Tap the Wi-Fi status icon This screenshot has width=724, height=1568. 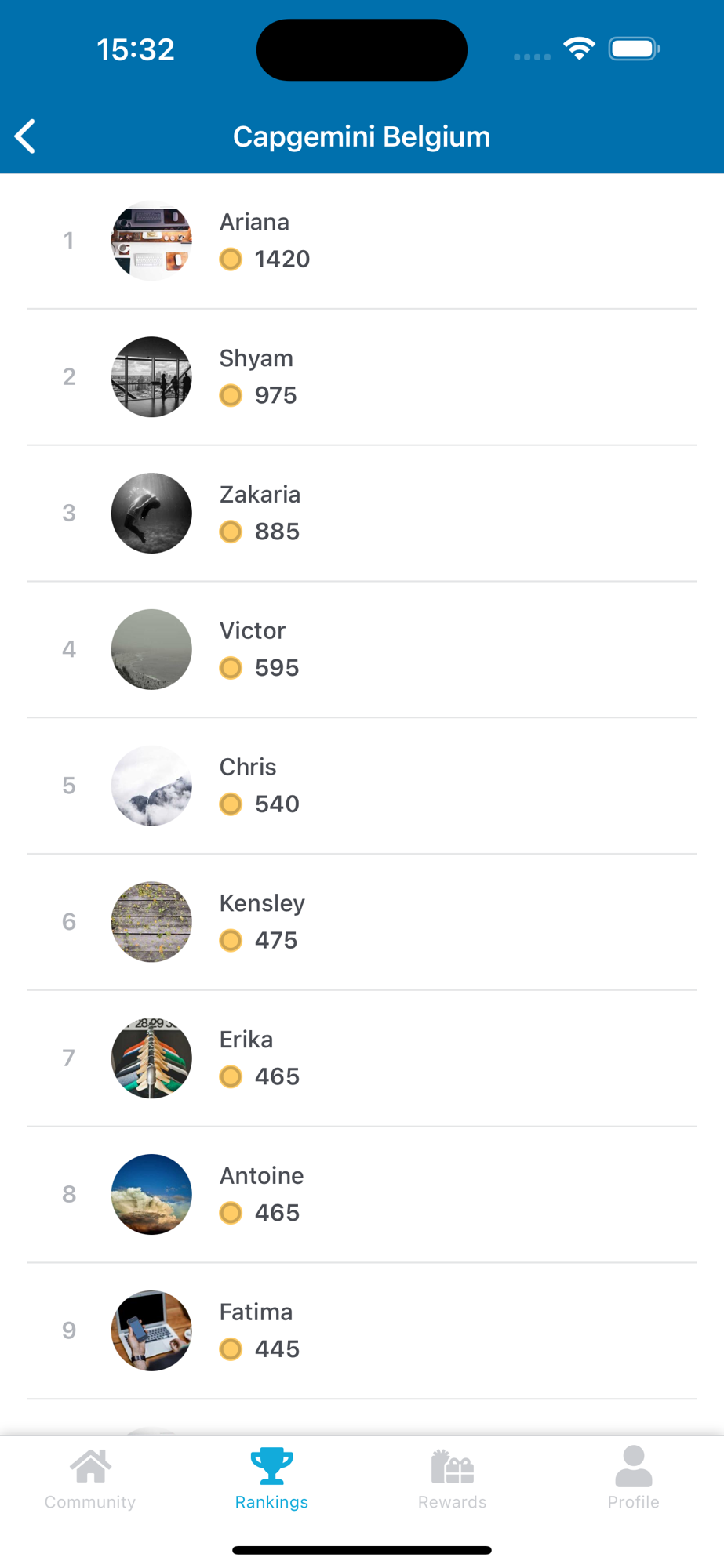click(579, 49)
